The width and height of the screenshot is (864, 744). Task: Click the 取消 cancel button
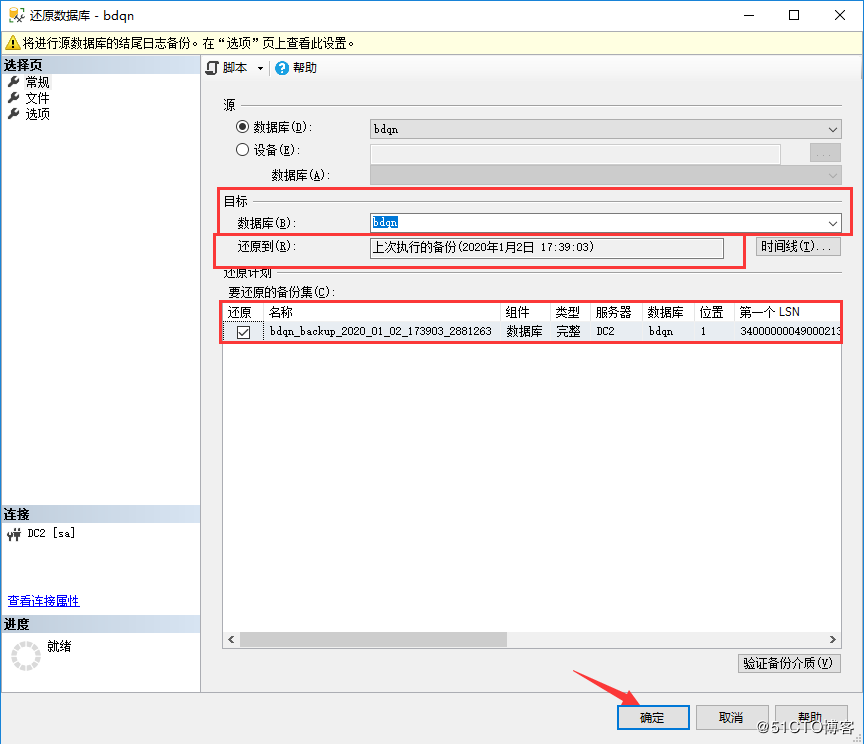(732, 718)
